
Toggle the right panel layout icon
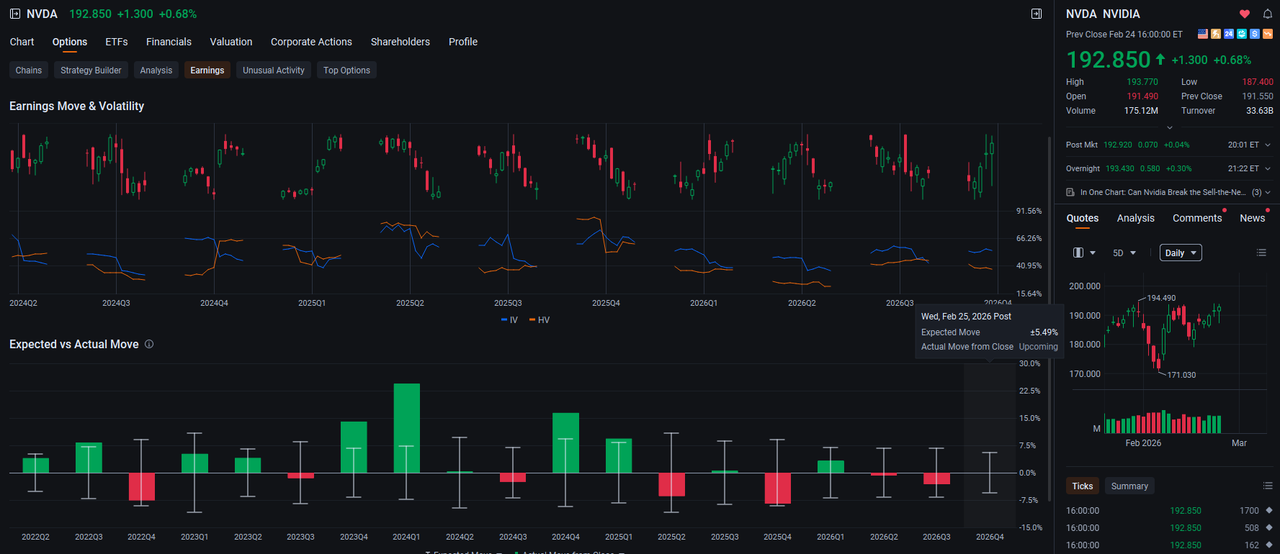point(1037,14)
